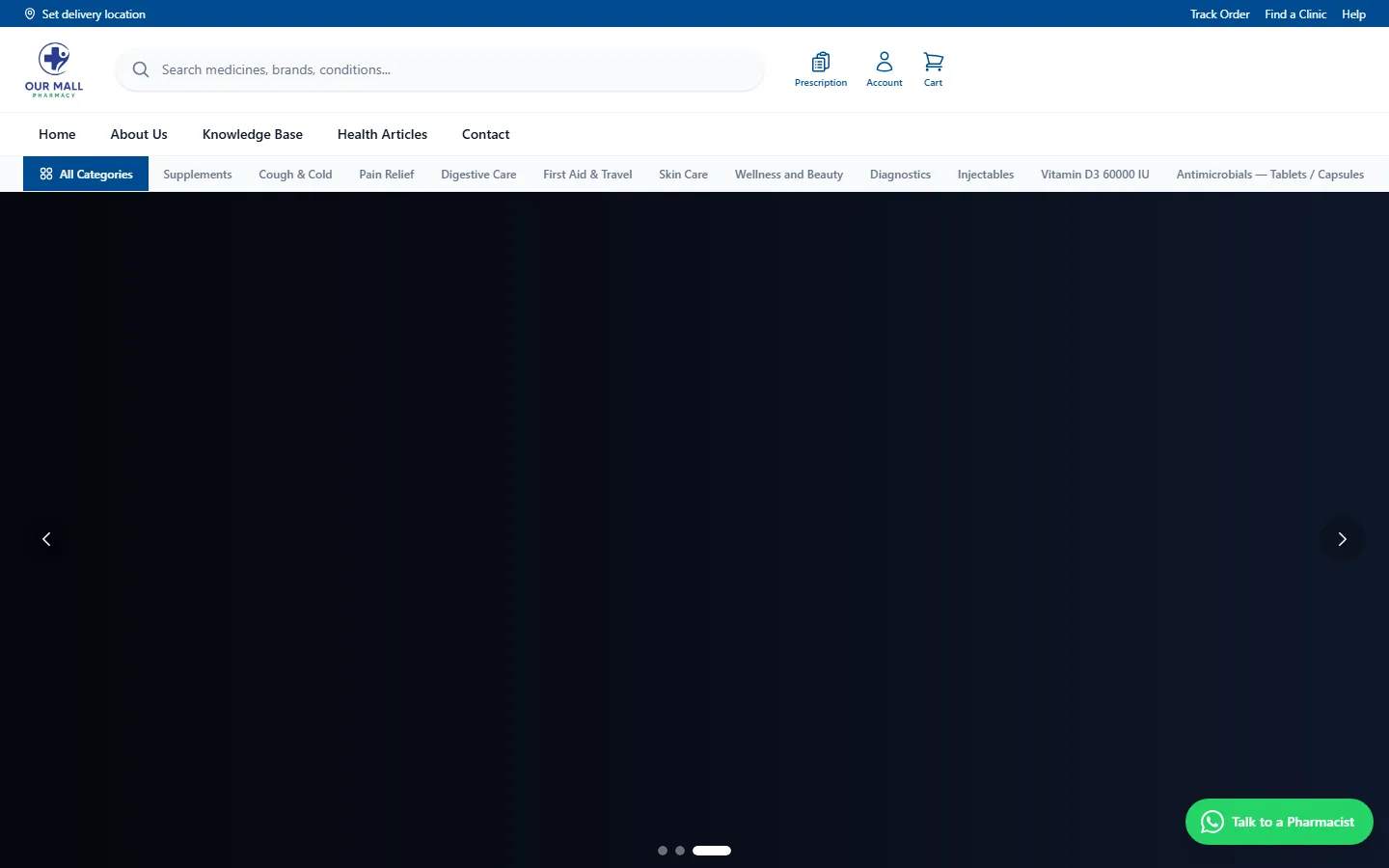Jump to second carousel slide dot
The height and width of the screenshot is (868, 1389).
(x=680, y=851)
